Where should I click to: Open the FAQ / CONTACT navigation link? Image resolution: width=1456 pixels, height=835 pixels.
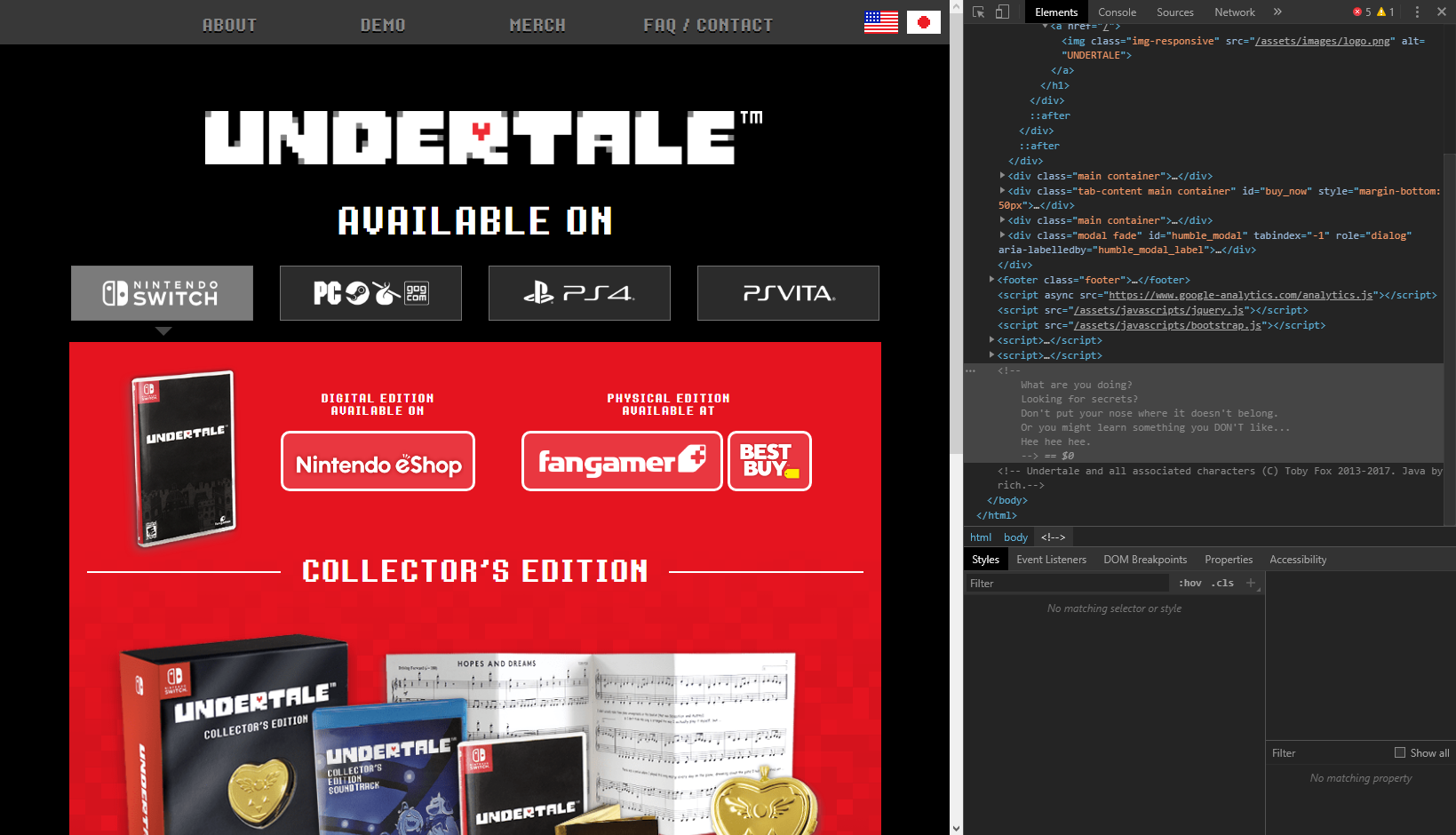708,25
